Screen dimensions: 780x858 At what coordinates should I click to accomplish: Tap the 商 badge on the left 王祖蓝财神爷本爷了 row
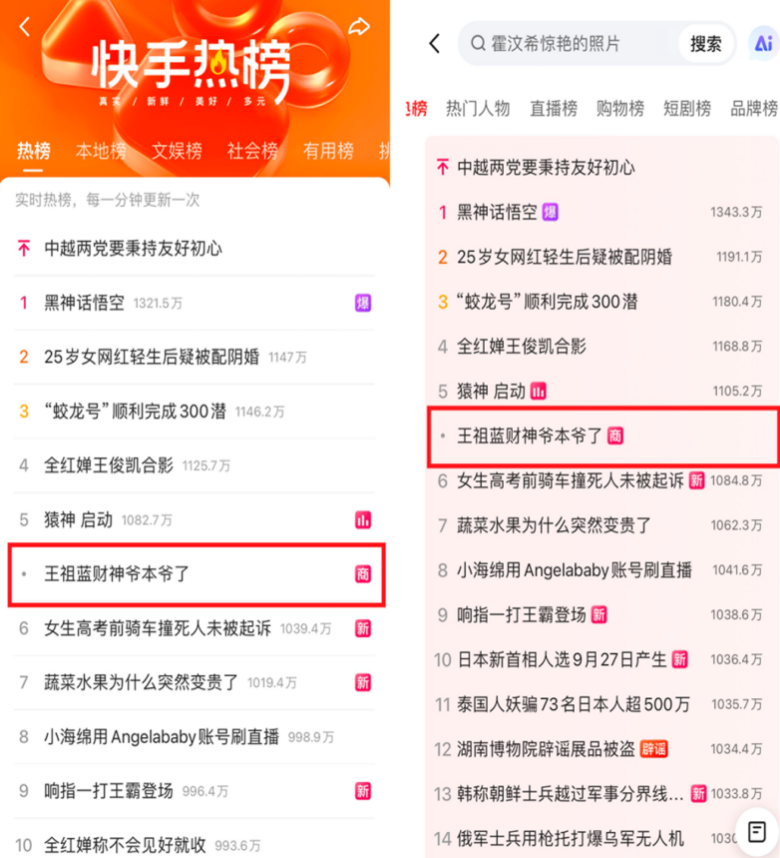click(x=363, y=573)
